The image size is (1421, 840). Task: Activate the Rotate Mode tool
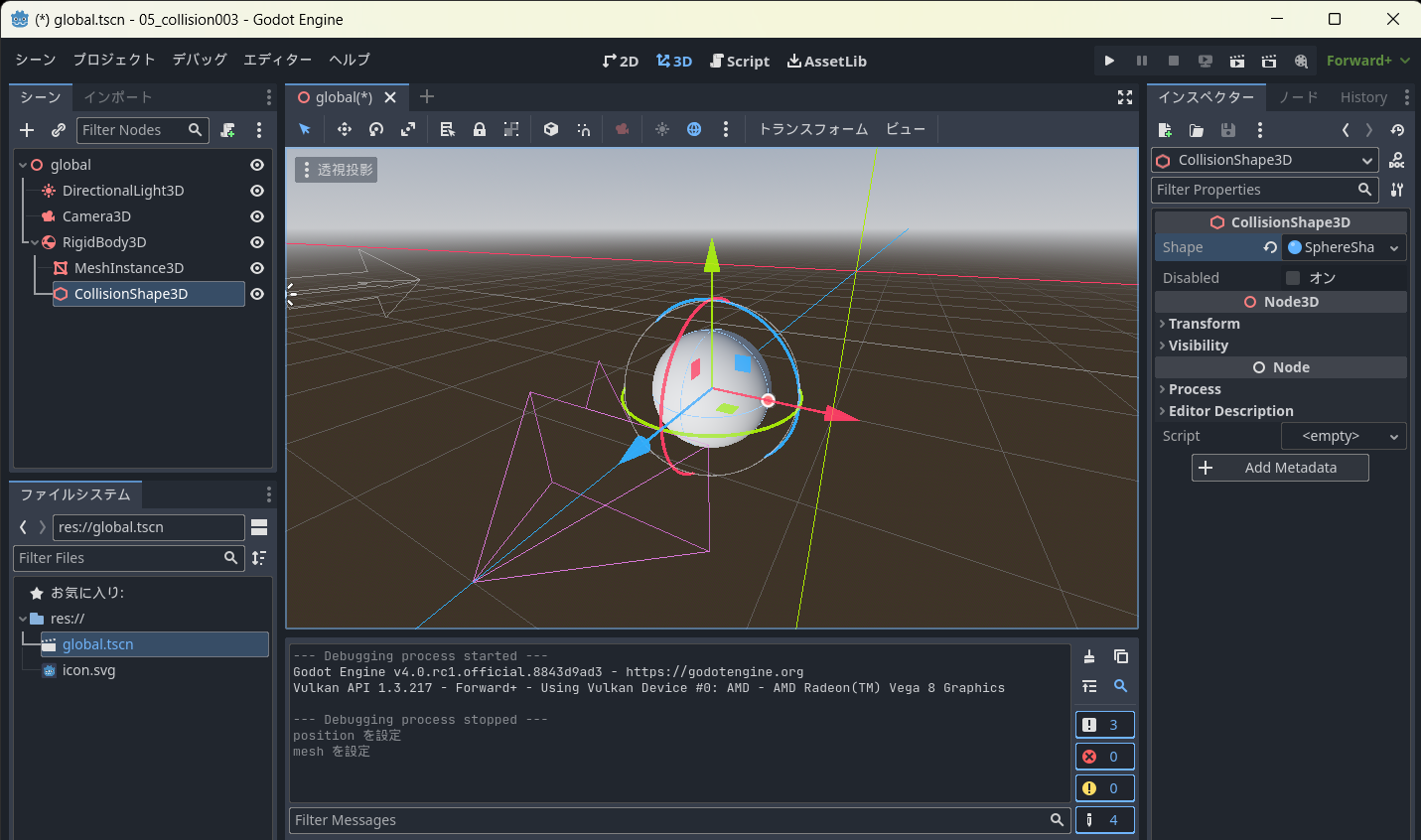point(376,129)
